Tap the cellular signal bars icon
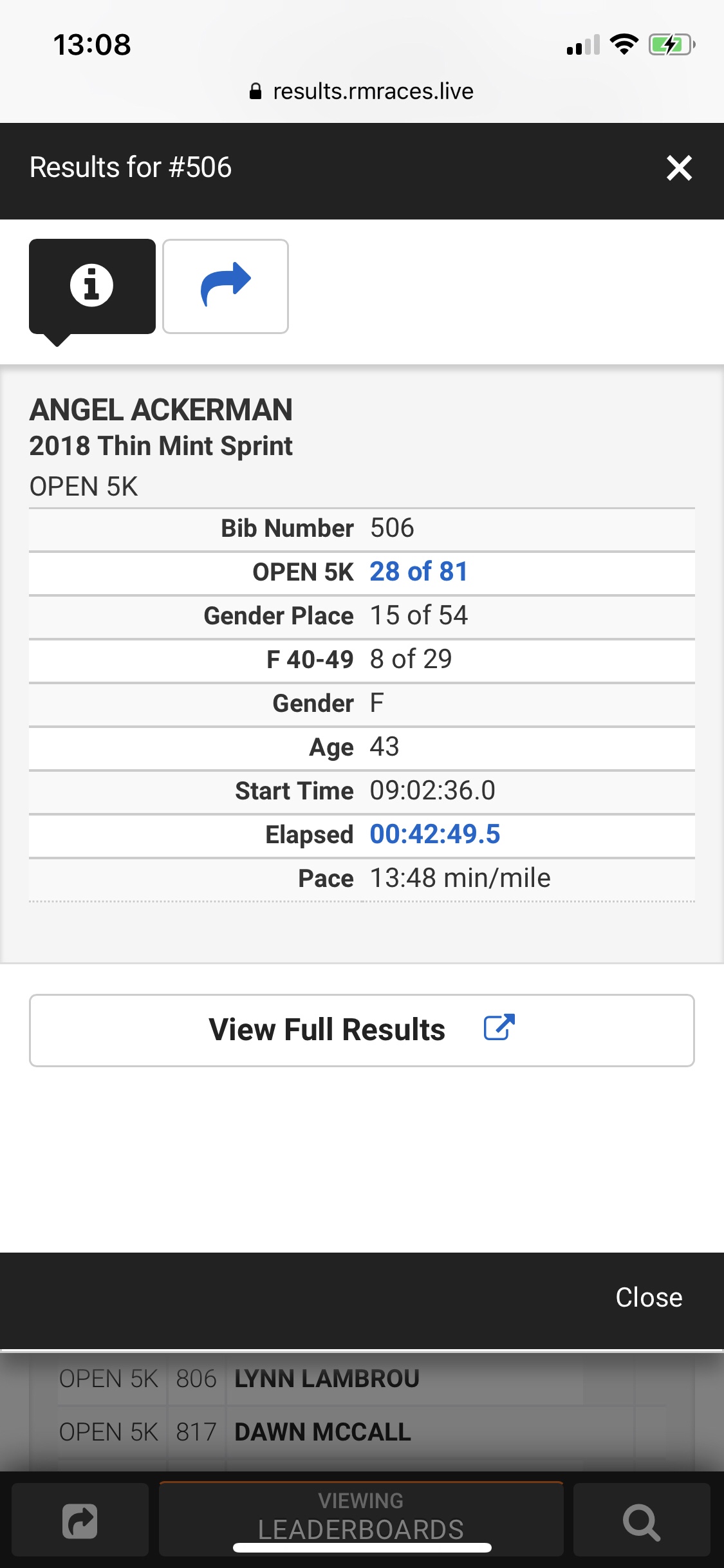 click(583, 45)
